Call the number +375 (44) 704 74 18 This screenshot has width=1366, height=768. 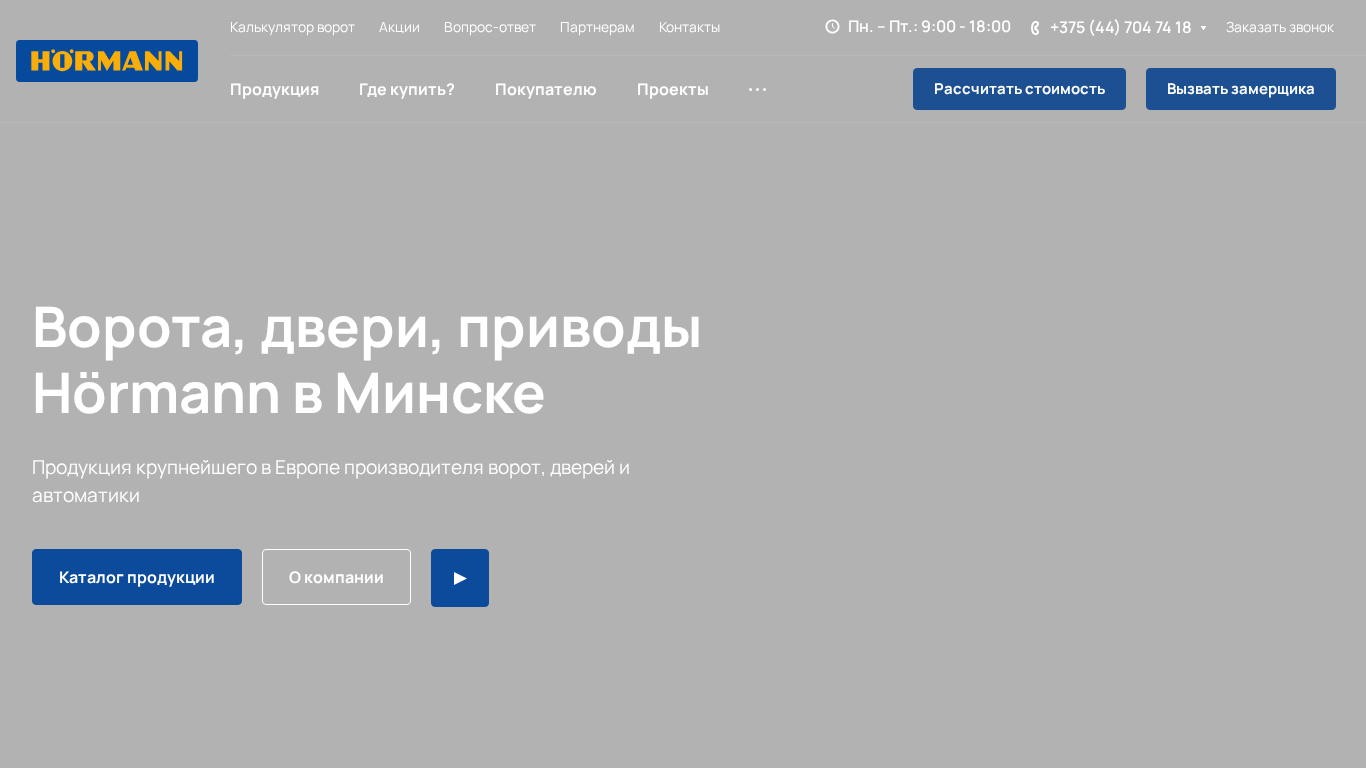pyautogui.click(x=1120, y=28)
